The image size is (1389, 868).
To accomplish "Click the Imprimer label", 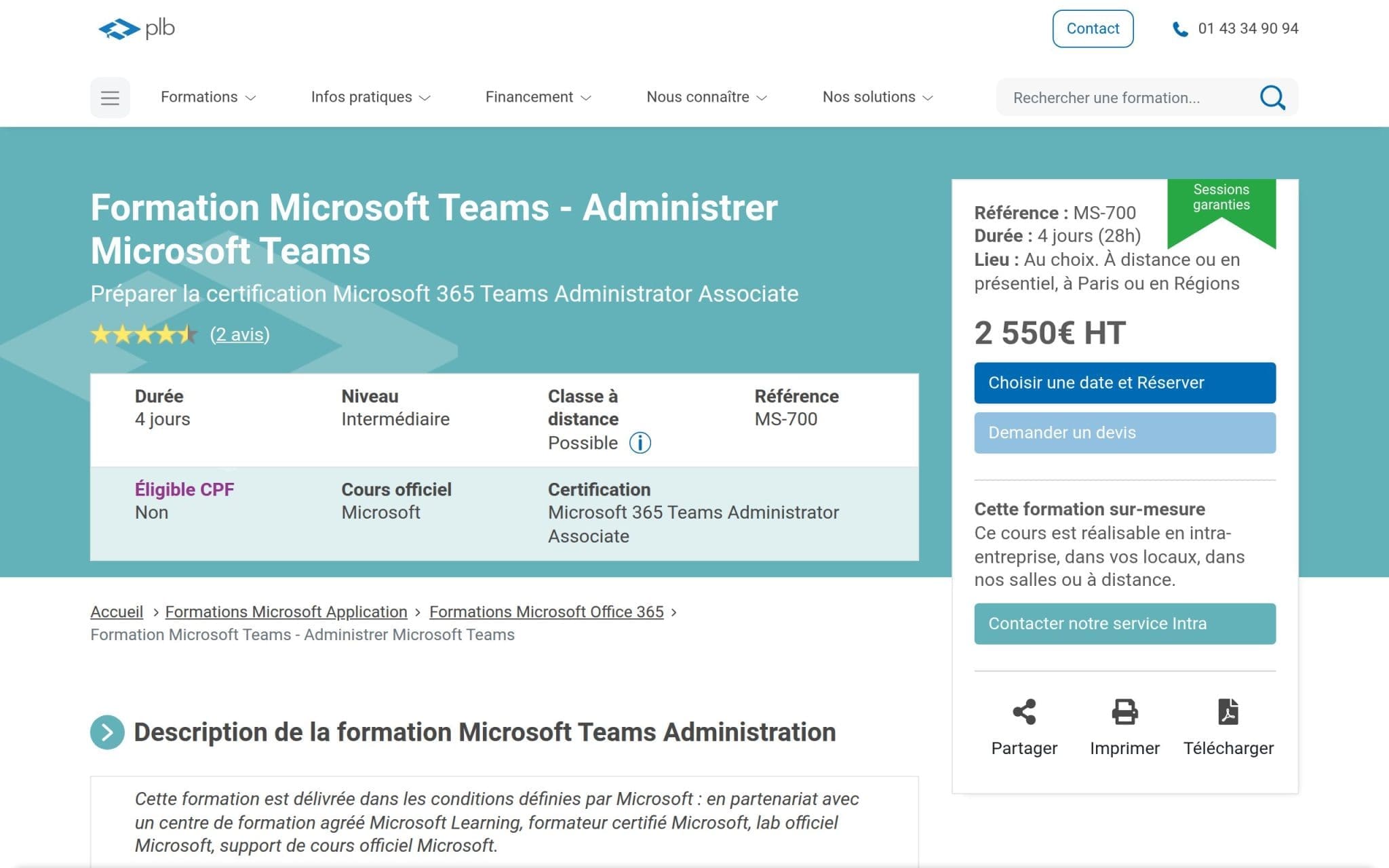I will point(1124,748).
